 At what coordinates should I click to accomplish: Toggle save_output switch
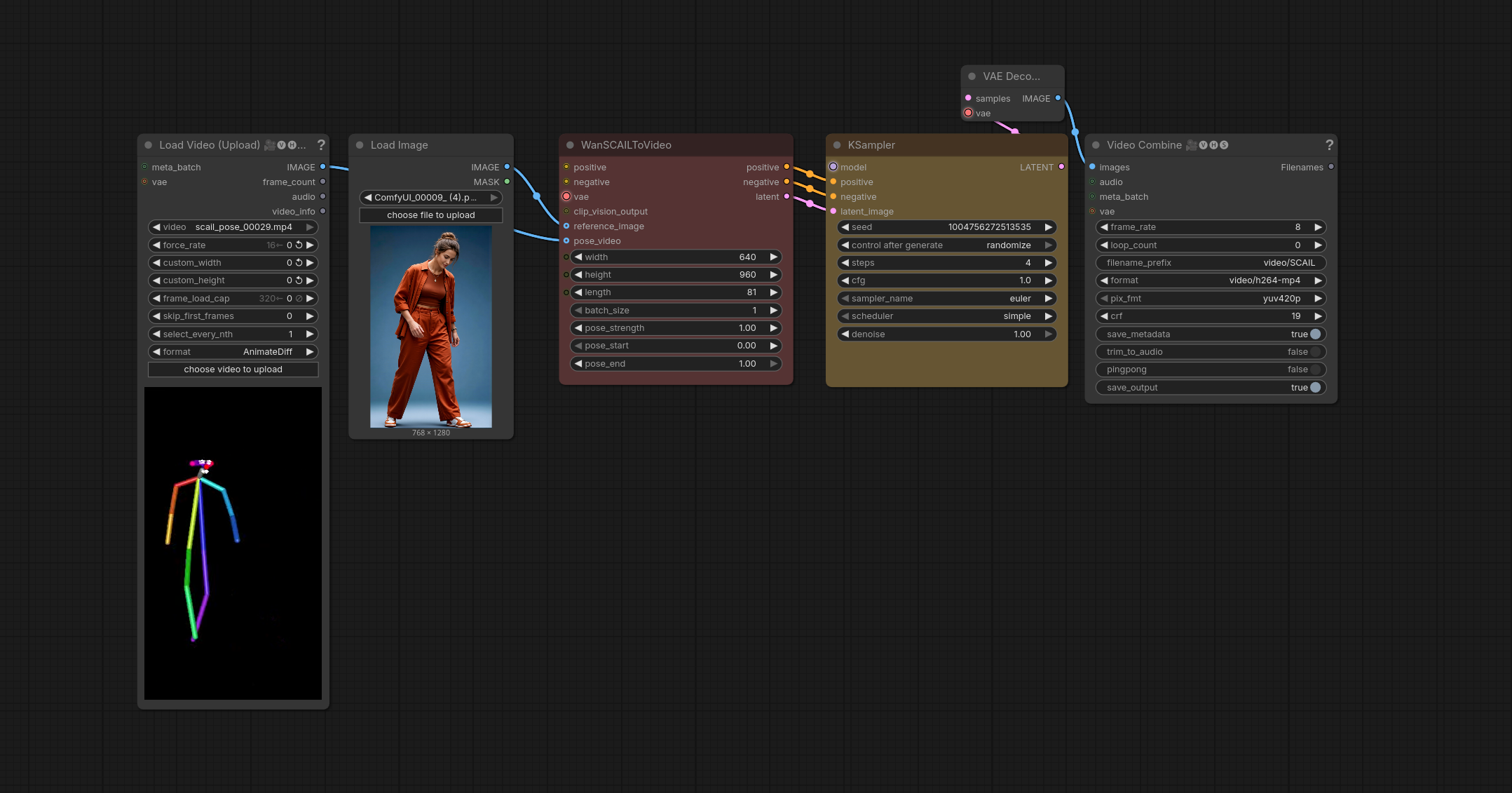click(x=1315, y=388)
